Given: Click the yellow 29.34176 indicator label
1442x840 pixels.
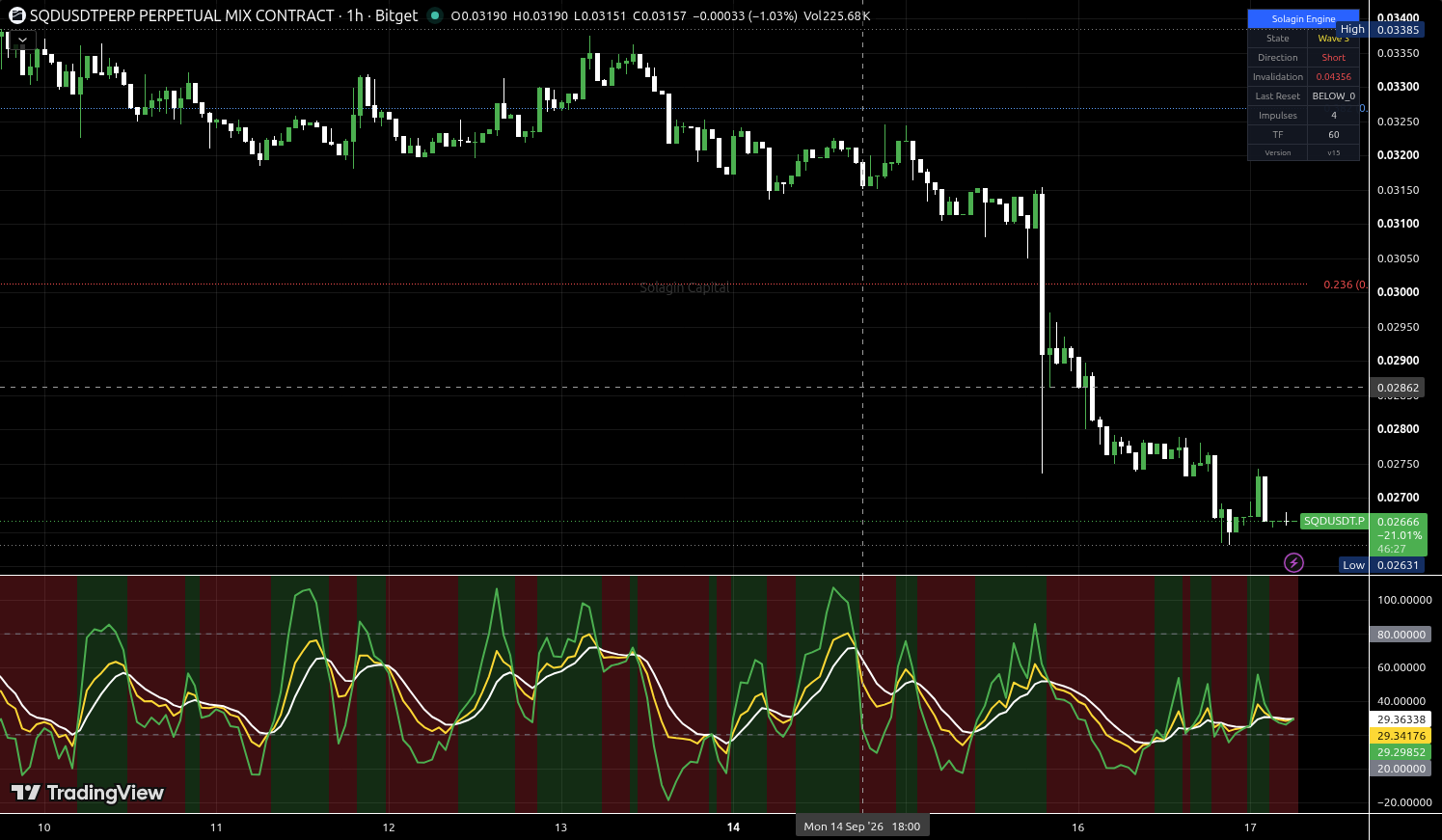Looking at the screenshot, I should (1401, 736).
